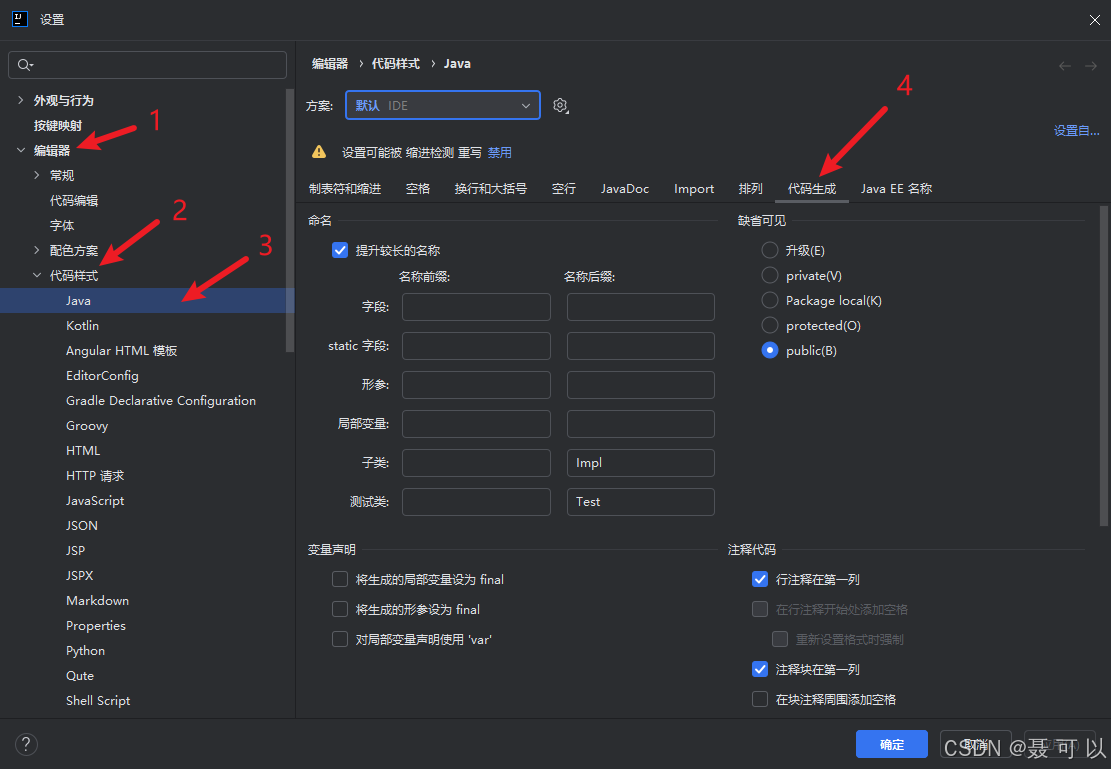This screenshot has width=1111, height=769.
Task: Click the 确定 button
Action: pyautogui.click(x=891, y=744)
